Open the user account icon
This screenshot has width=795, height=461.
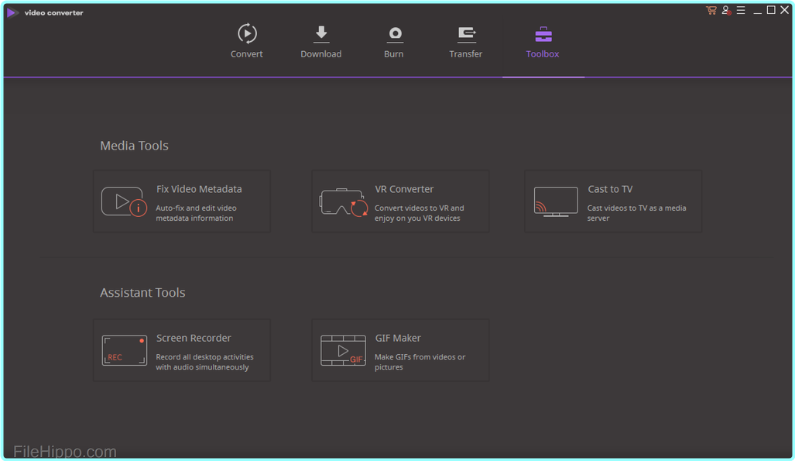(726, 10)
